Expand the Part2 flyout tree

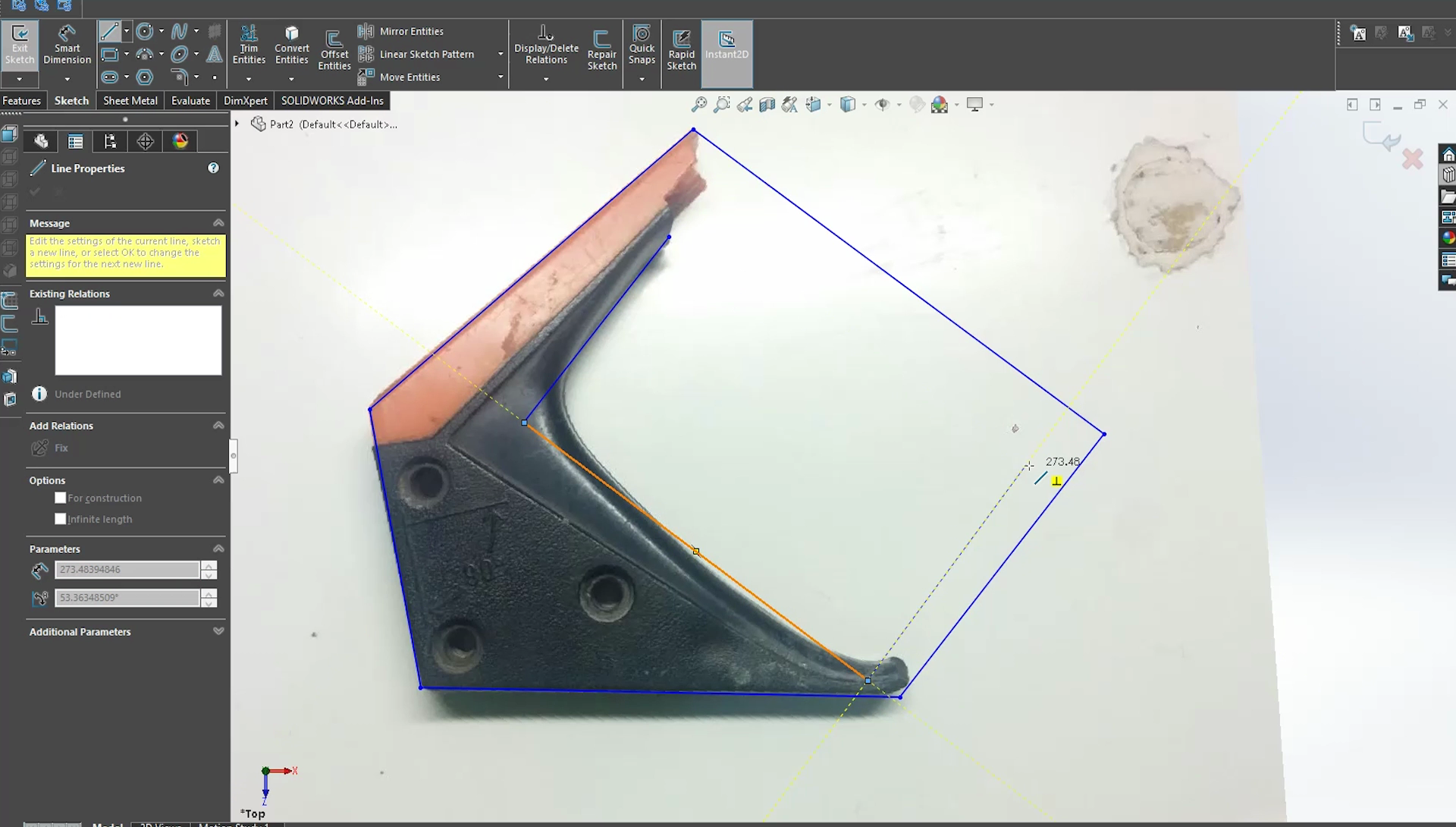coord(237,124)
